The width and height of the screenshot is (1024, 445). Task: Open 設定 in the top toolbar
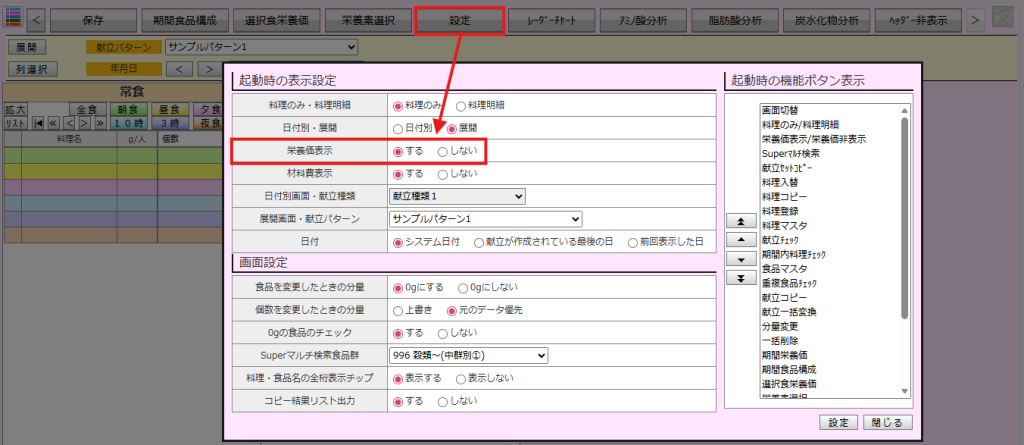[x=458, y=20]
